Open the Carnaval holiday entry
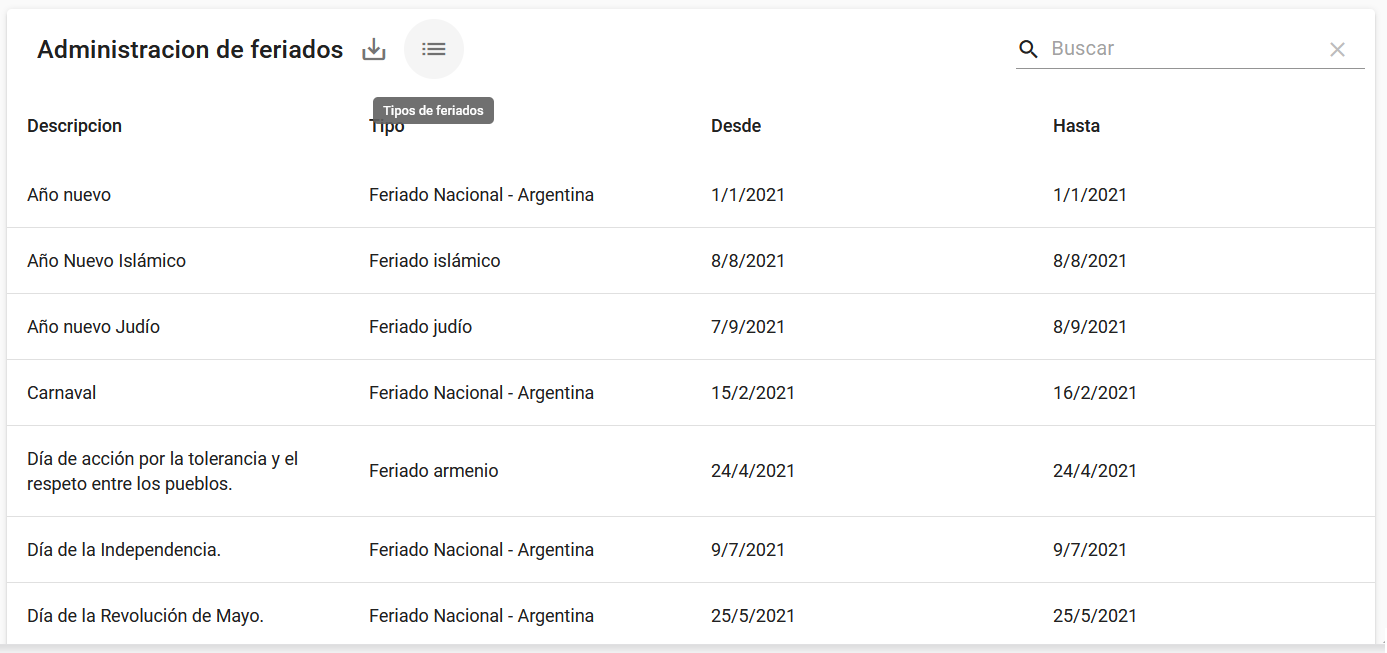This screenshot has height=653, width=1387. tap(62, 393)
